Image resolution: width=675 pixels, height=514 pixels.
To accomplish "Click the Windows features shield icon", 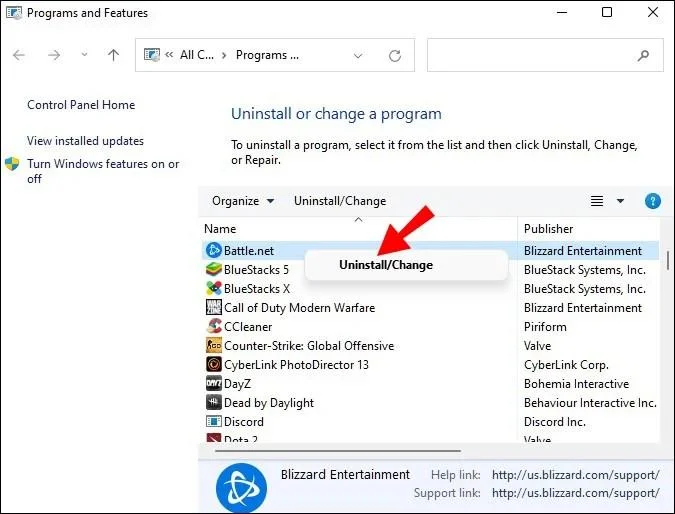I will (x=12, y=164).
